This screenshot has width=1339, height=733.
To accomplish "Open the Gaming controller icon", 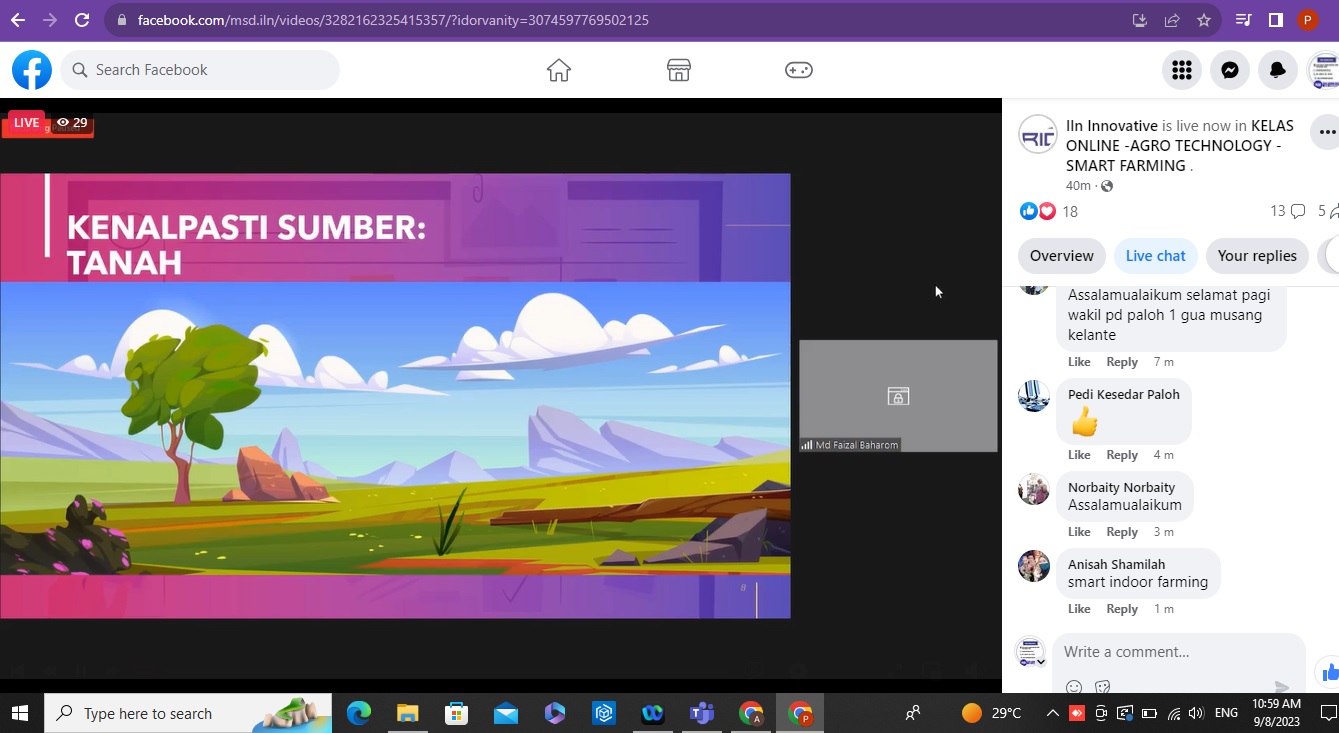I will point(798,70).
